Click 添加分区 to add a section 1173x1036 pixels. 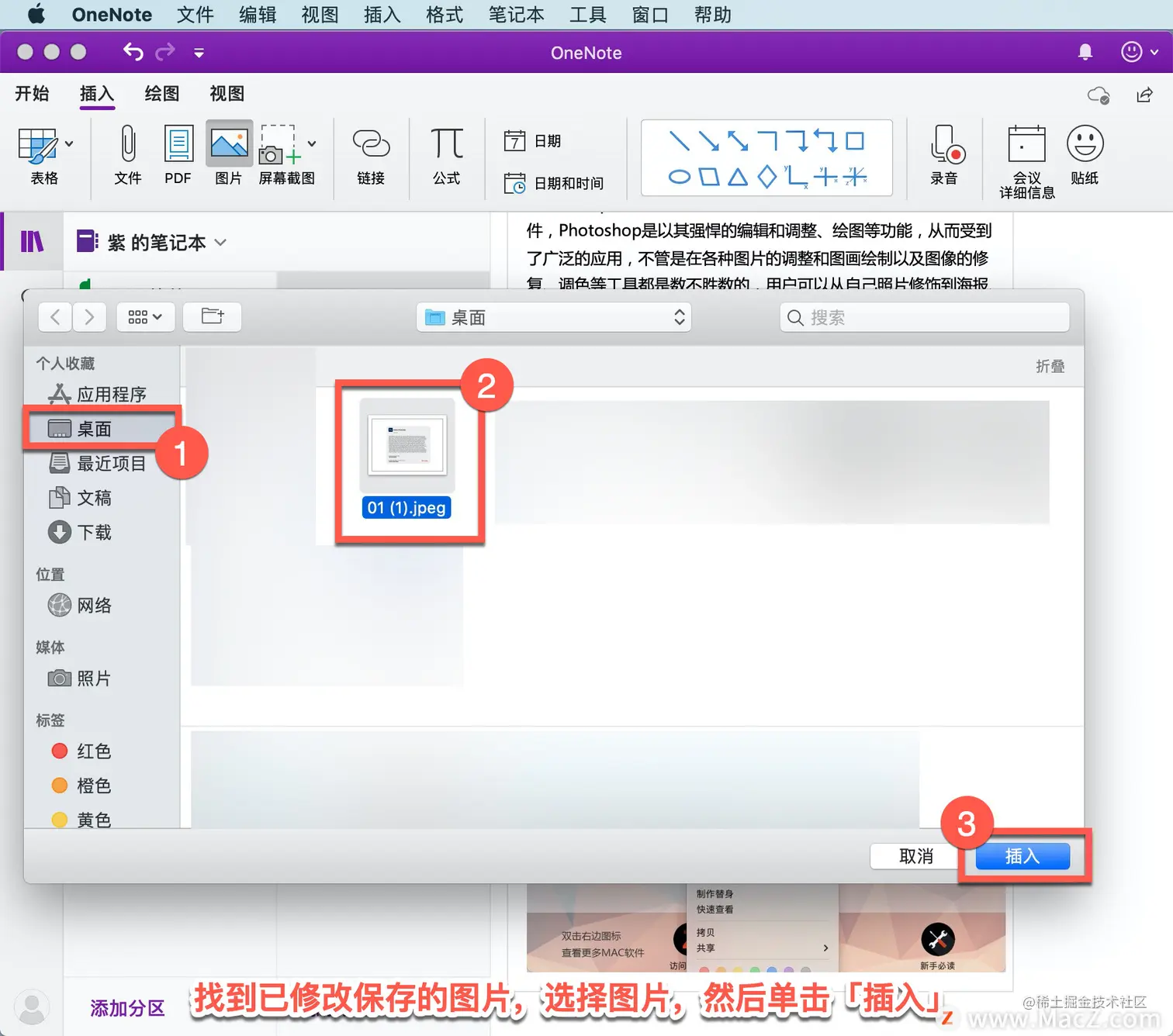[x=127, y=1008]
